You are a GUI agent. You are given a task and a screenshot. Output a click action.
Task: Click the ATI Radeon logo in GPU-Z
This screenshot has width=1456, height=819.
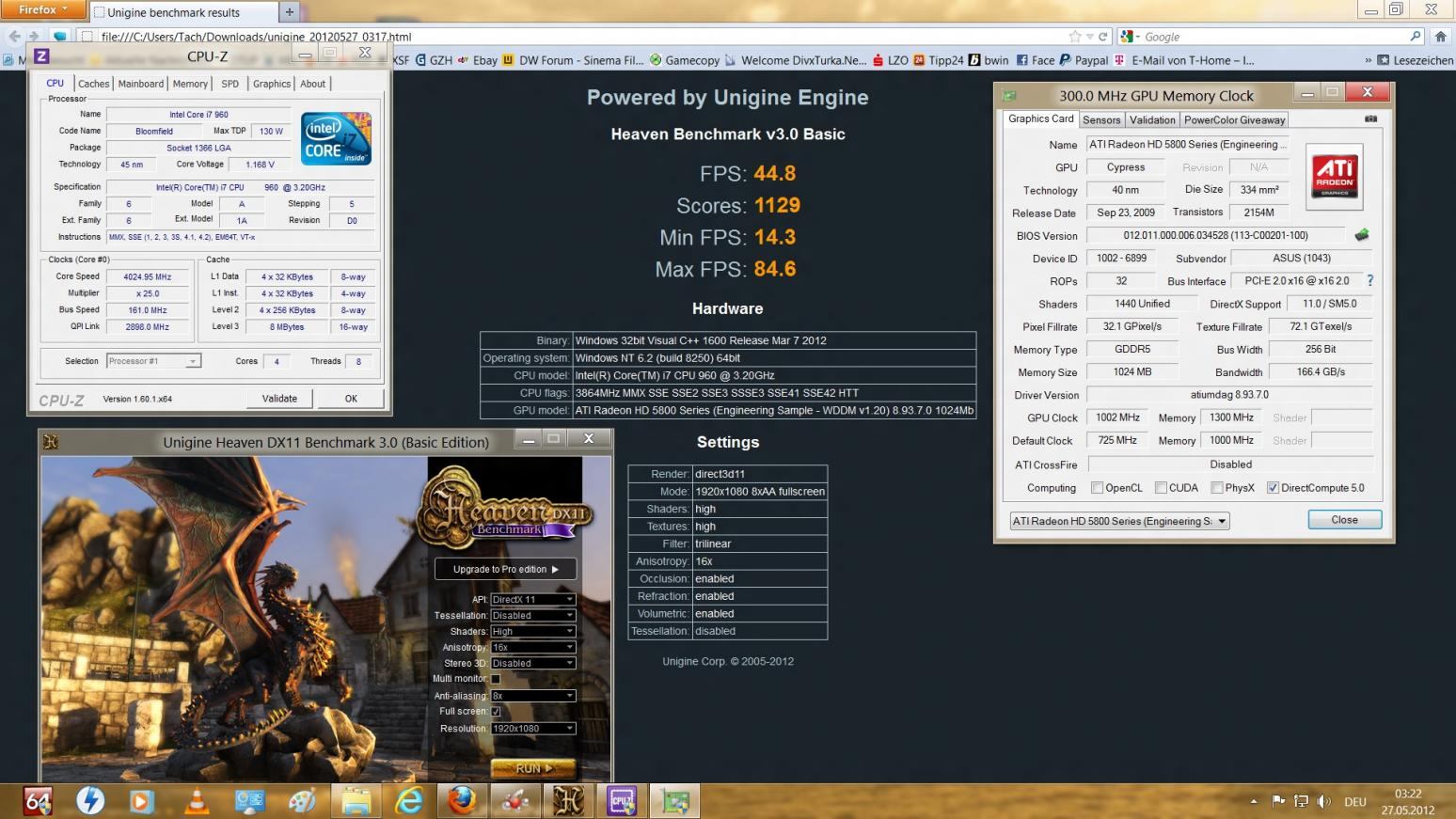coord(1335,176)
